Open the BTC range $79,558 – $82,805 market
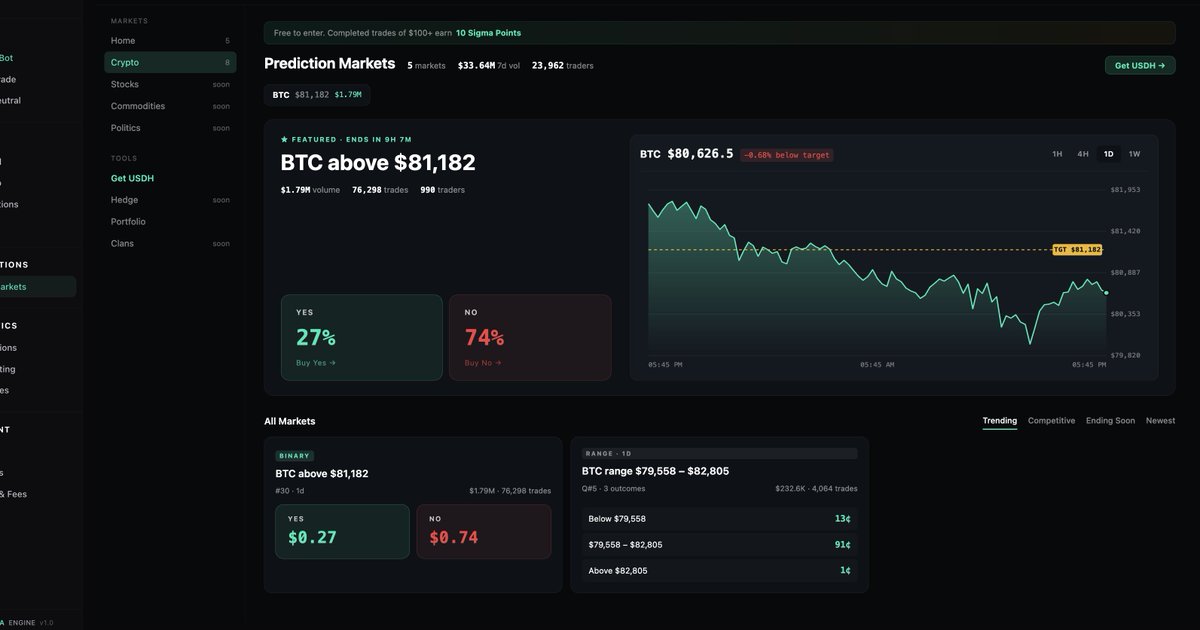1200x630 pixels. click(655, 471)
